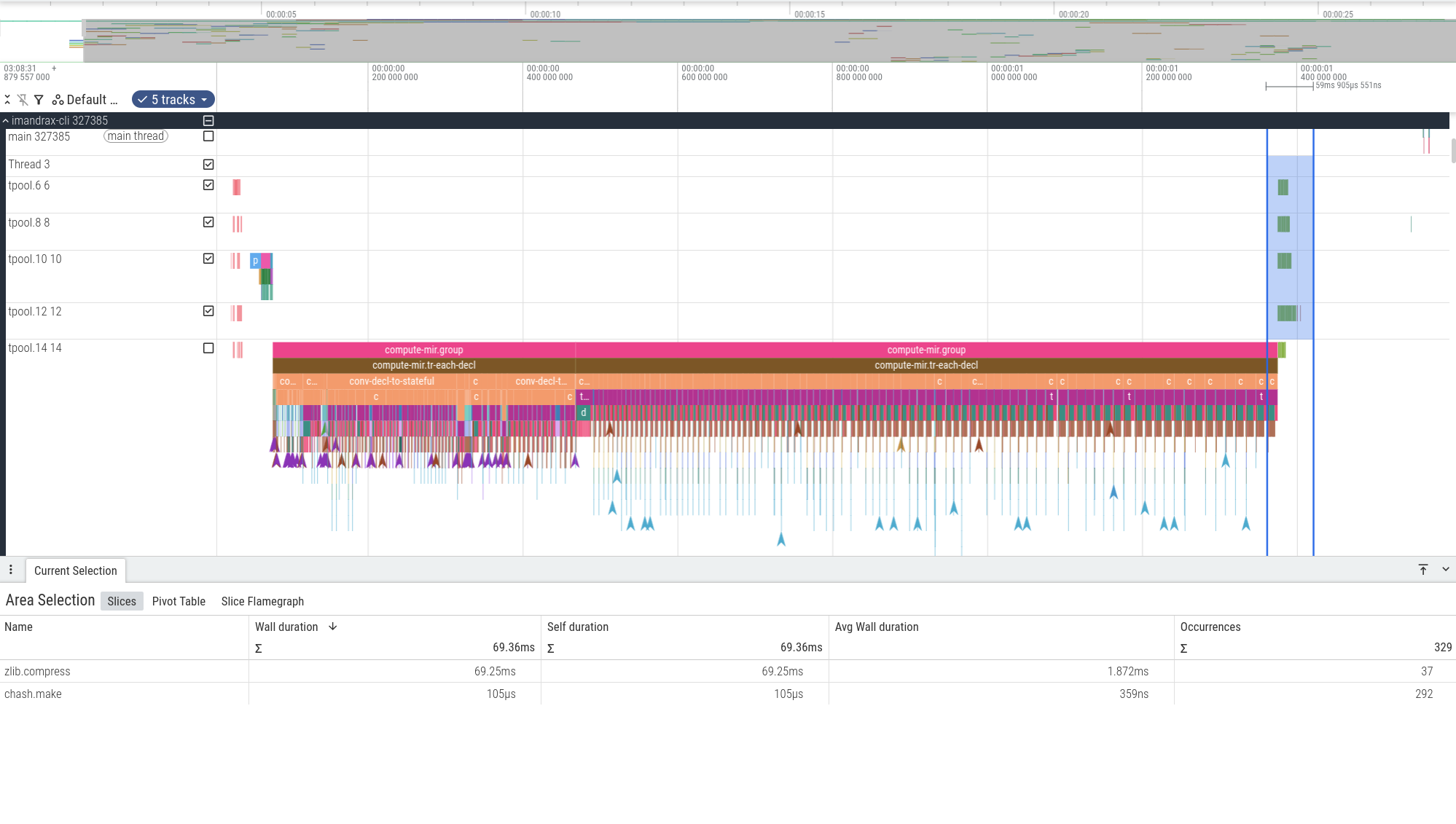Viewport: 1456px width, 824px height.
Task: Open the 5 tracks dropdown
Action: pos(173,100)
